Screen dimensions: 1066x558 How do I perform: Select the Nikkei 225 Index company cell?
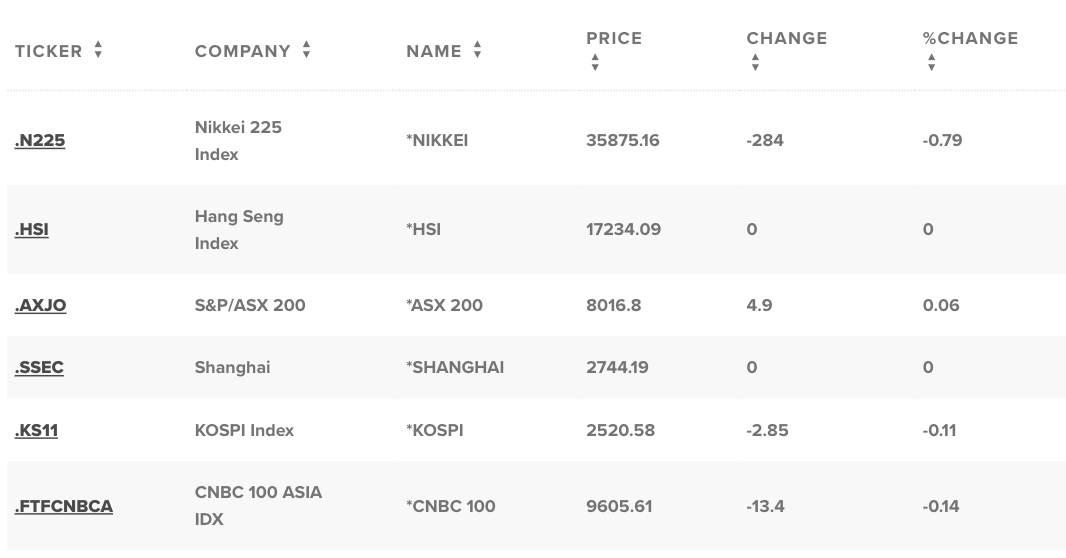(238, 141)
